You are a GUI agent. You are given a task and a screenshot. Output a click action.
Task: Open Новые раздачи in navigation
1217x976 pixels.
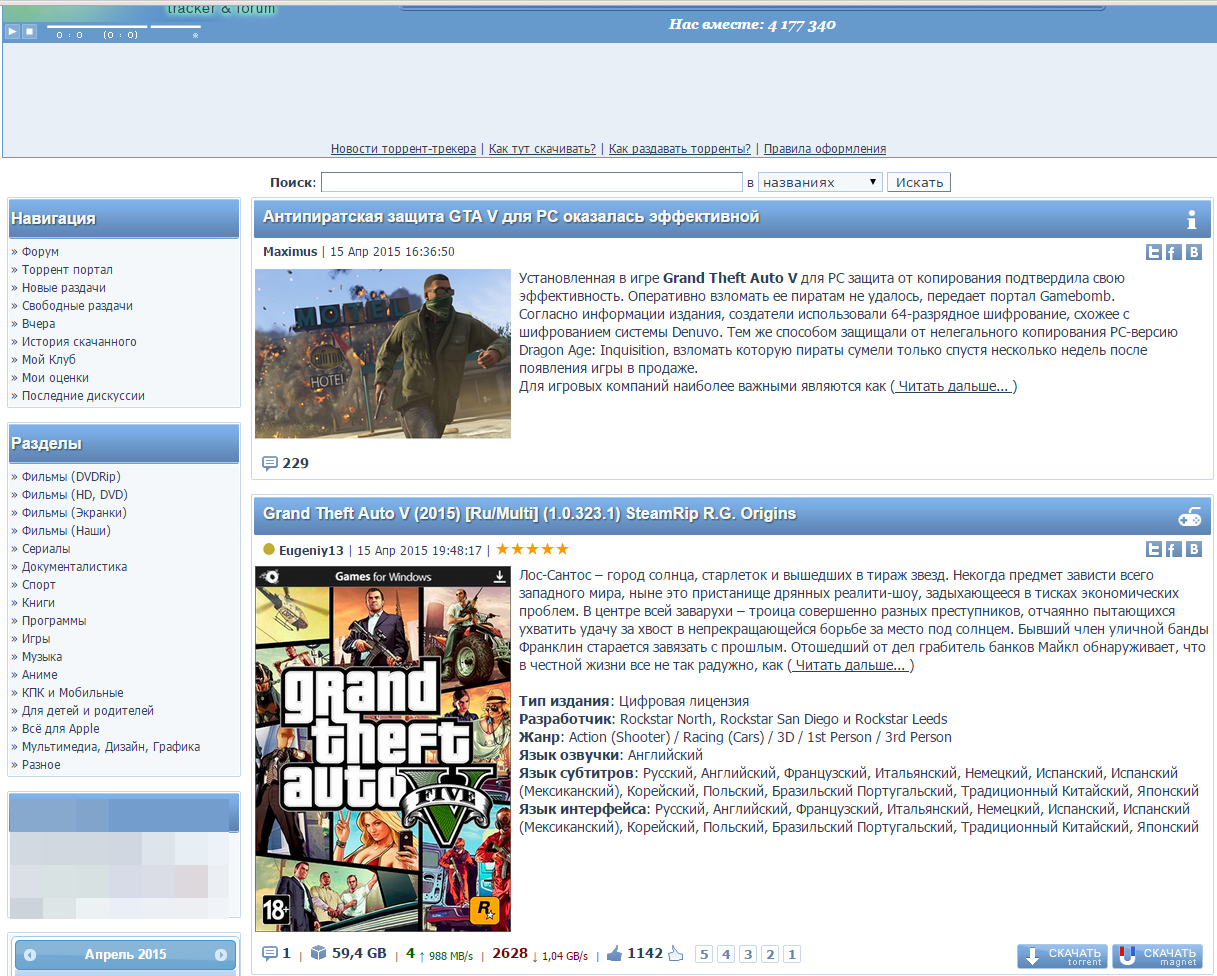coord(64,288)
